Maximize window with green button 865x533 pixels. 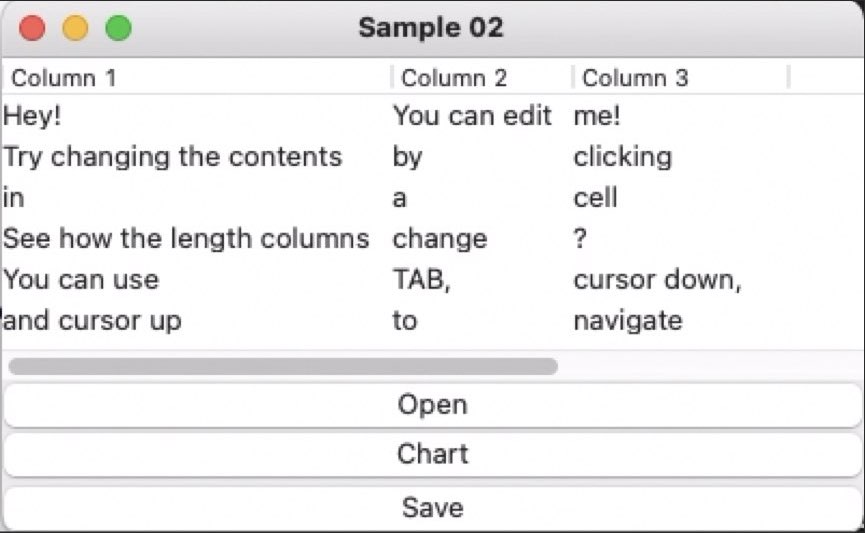pos(119,28)
